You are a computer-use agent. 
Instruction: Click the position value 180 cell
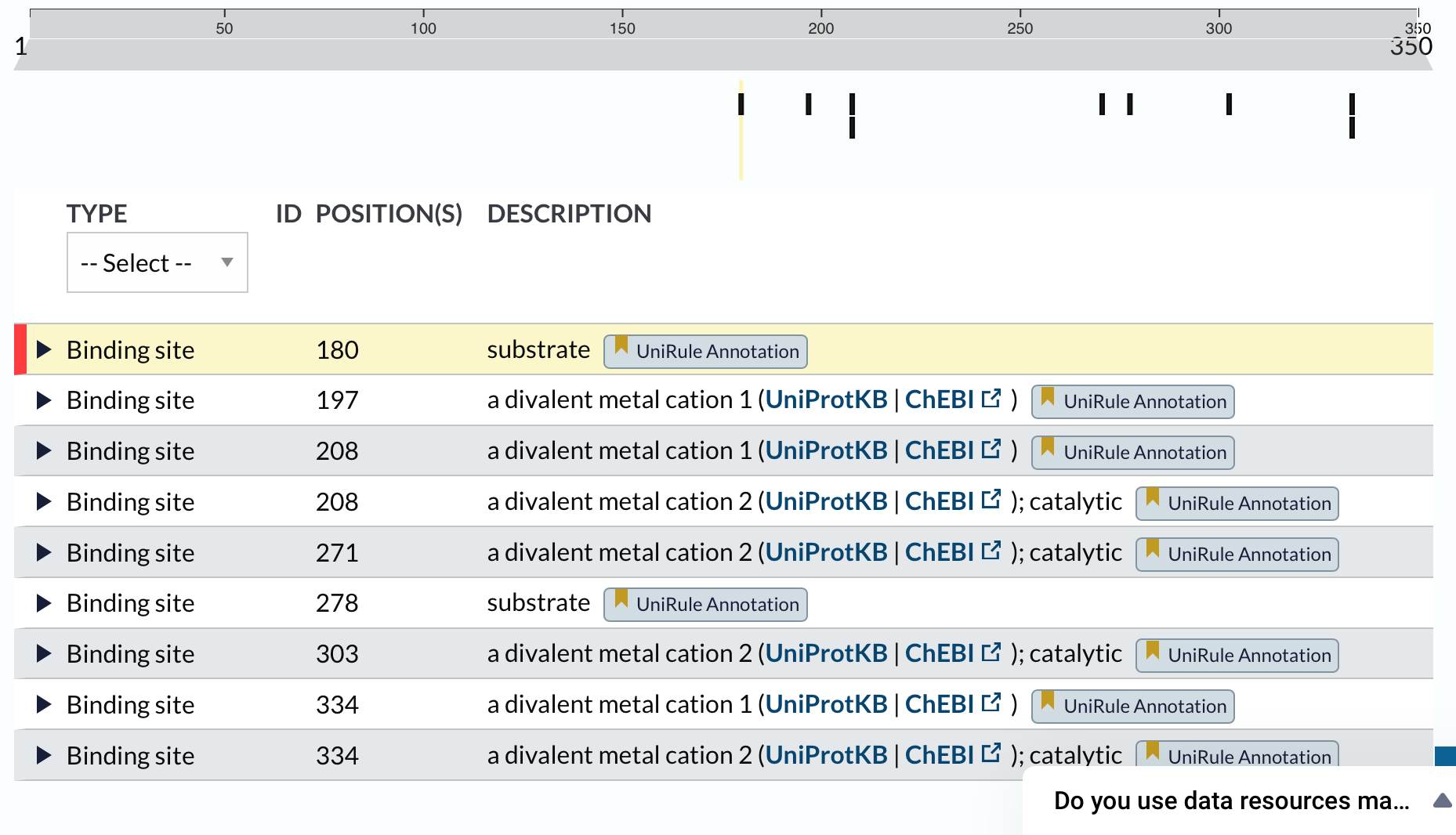coord(337,349)
